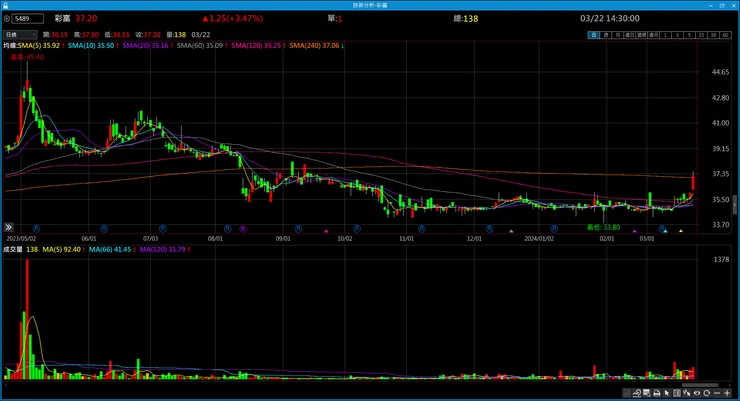Click the fourth period button after 月
This screenshot has width=740, height=401.
pyautogui.click(x=630, y=35)
